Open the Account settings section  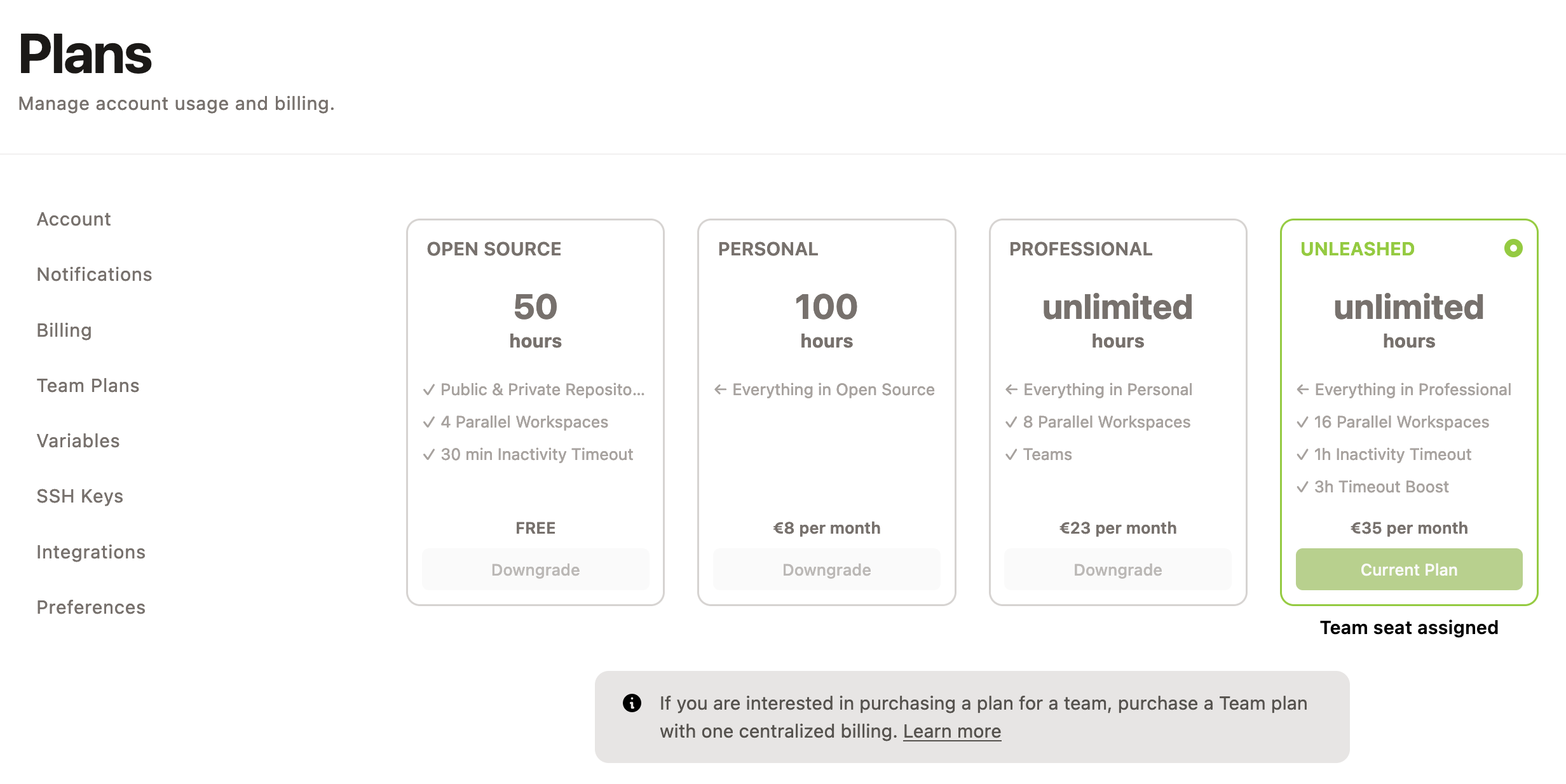tap(74, 219)
